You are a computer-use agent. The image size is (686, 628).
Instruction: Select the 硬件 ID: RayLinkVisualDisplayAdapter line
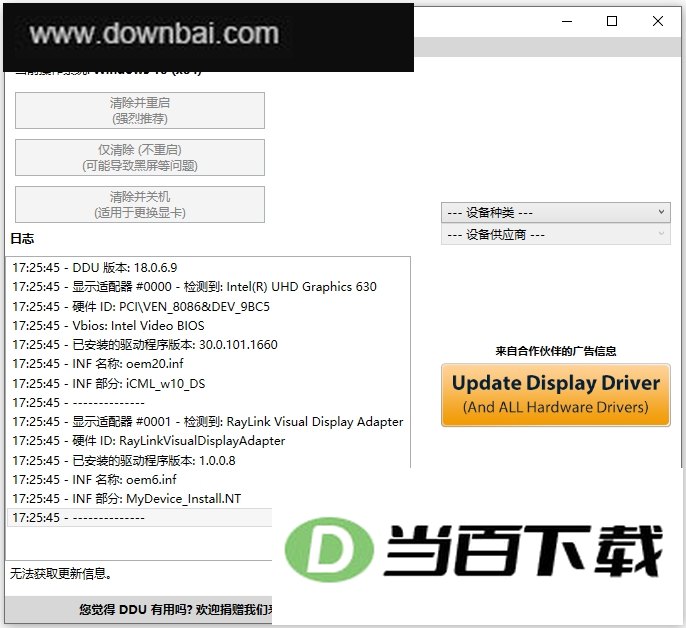[x=148, y=441]
